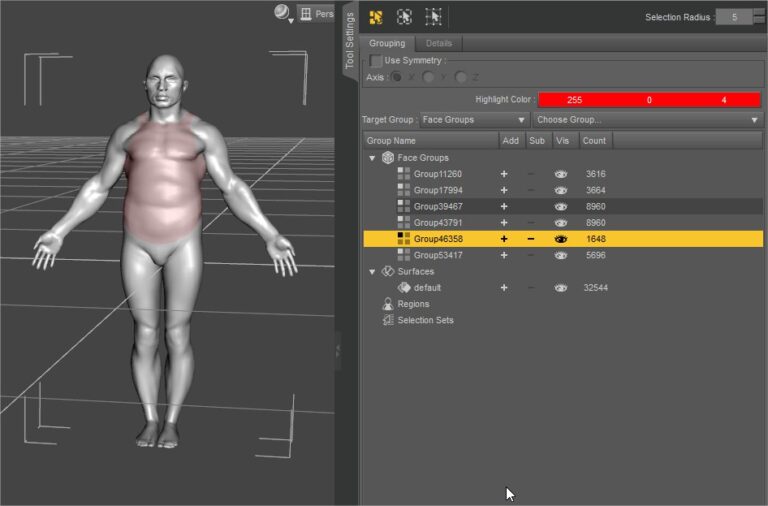The height and width of the screenshot is (506, 768).
Task: Add selection to Group43791 with plus
Action: pos(504,222)
